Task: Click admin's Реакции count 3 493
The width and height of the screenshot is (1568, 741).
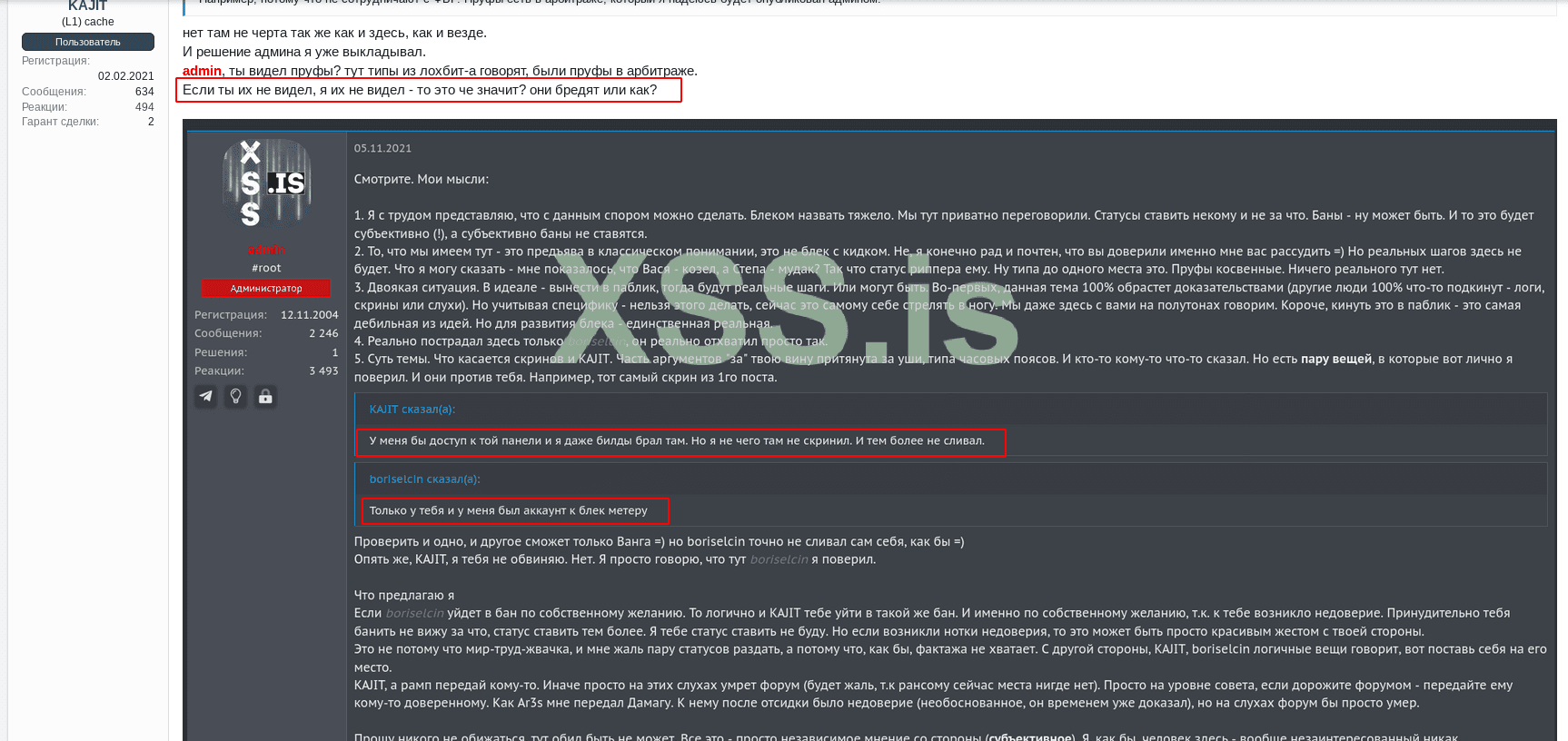Action: [x=323, y=370]
